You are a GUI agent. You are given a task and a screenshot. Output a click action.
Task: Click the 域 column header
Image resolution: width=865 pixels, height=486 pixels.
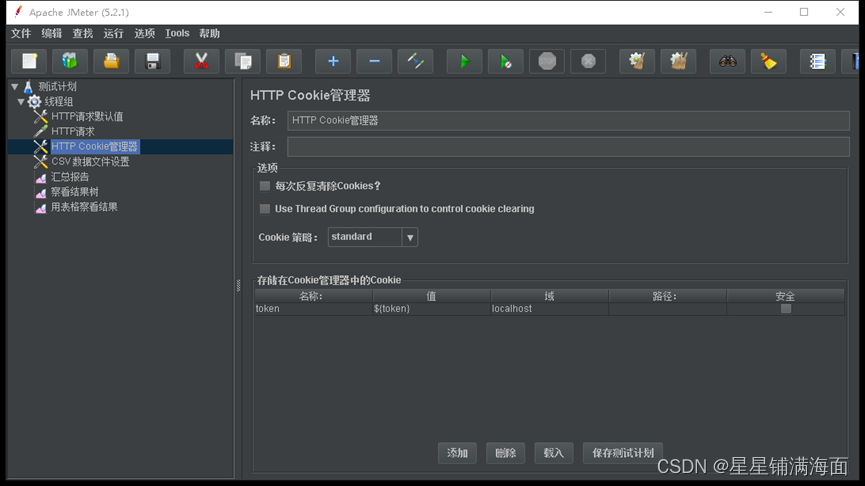click(x=549, y=296)
